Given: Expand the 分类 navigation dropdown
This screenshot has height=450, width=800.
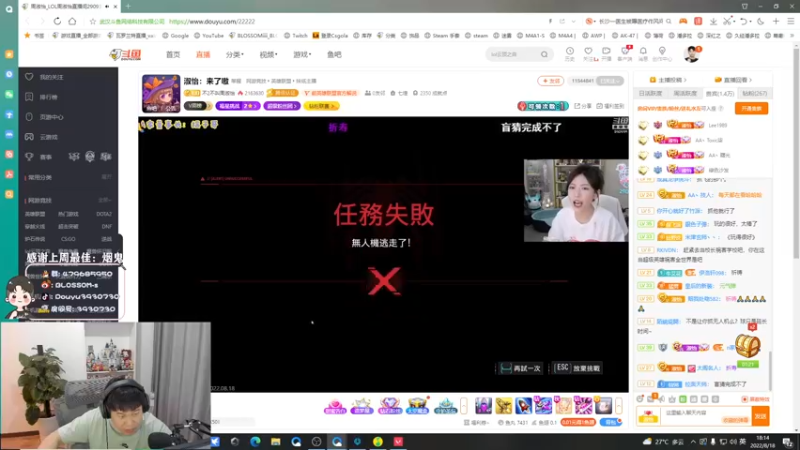Looking at the screenshot, I should click(235, 55).
